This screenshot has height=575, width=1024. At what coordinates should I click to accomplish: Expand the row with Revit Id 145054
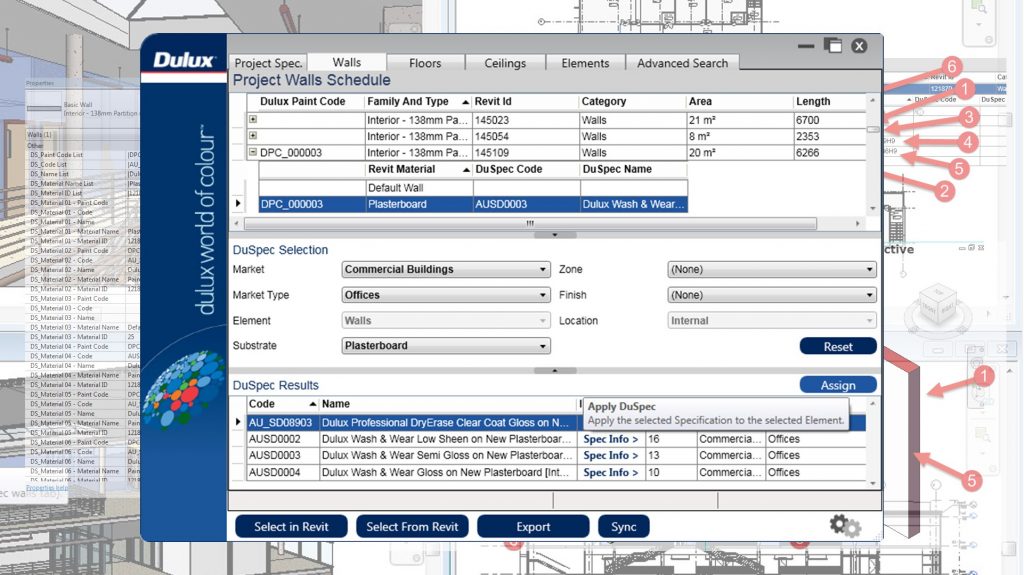click(253, 136)
